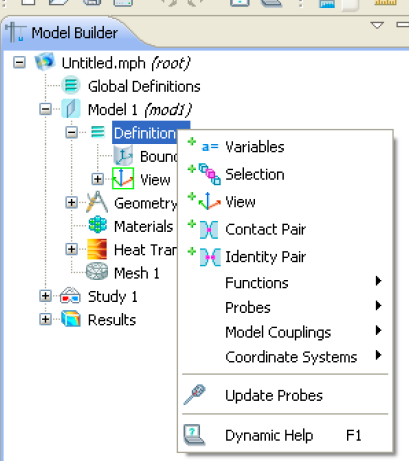
Task: Expand the Study 1 node
Action: [45, 296]
